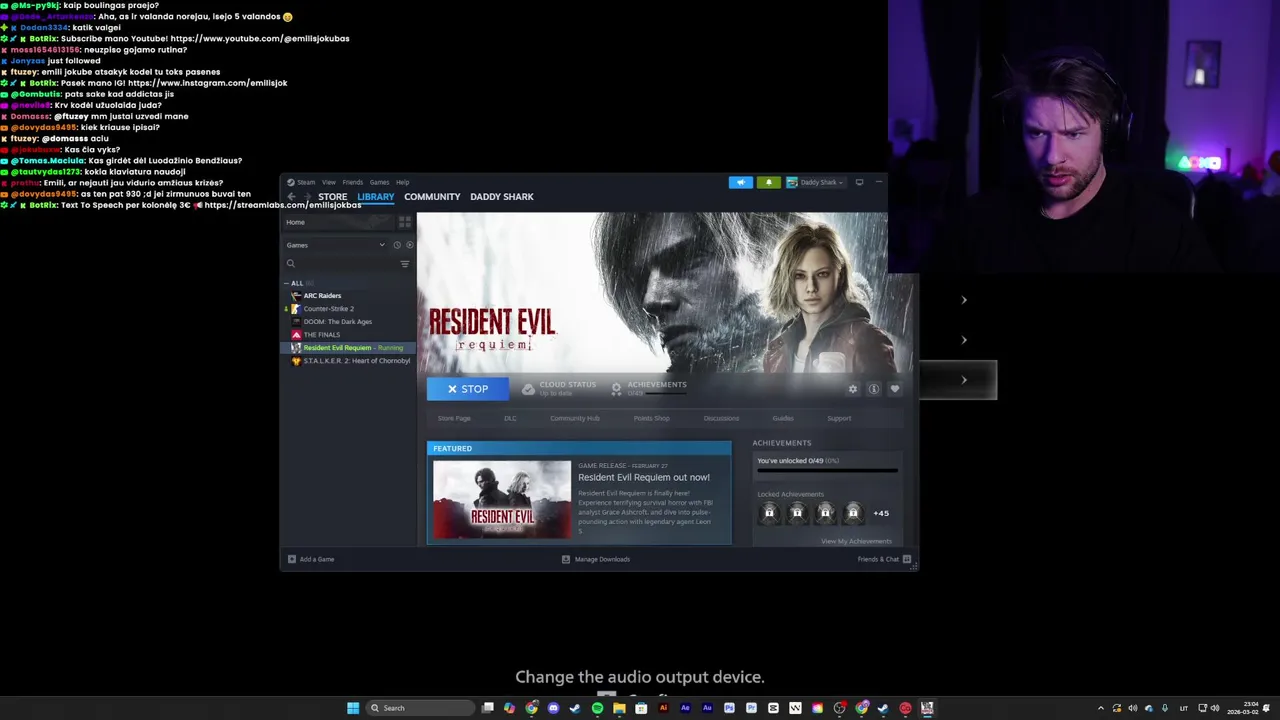1280x720 pixels.
Task: Click the first locked achievement icon
Action: pos(769,513)
